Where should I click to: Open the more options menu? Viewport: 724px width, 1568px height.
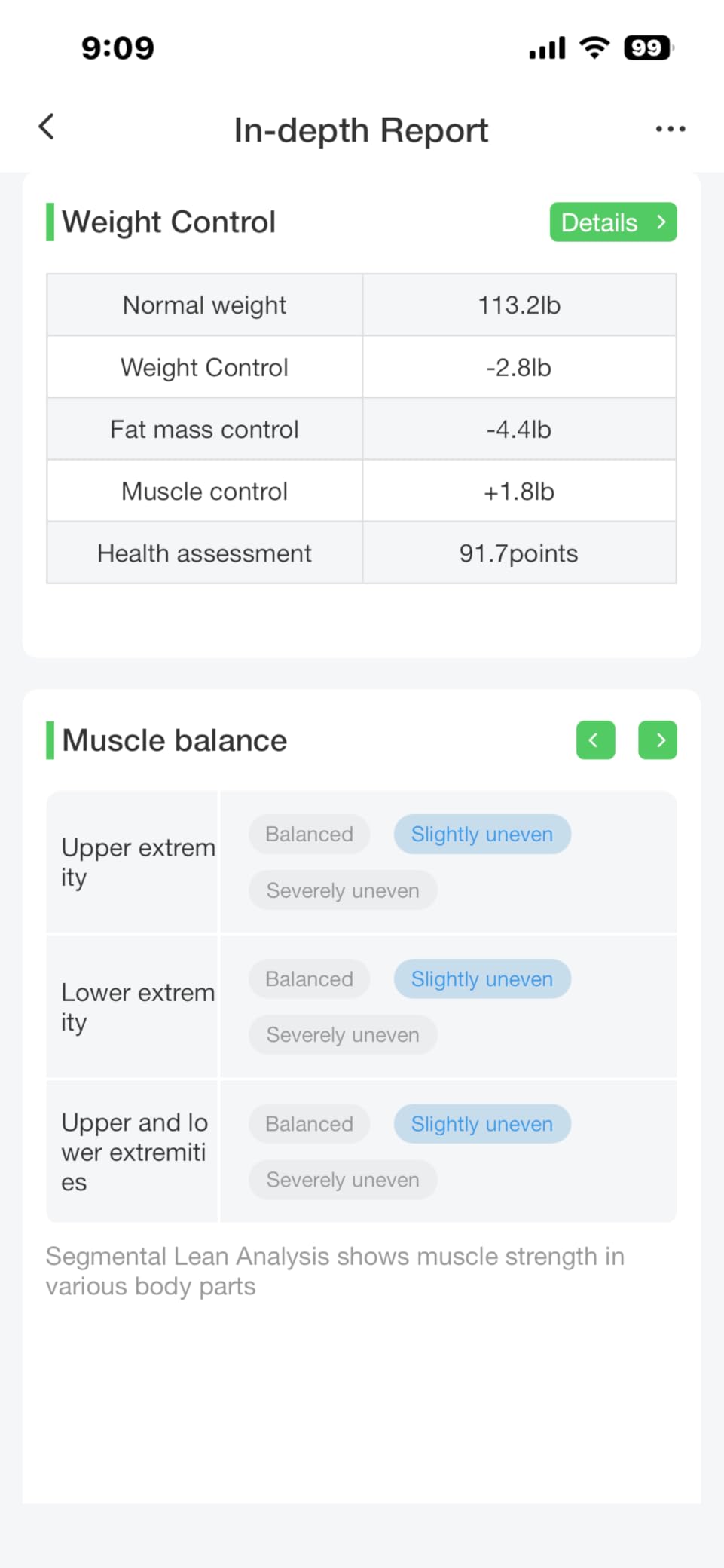[x=669, y=129]
